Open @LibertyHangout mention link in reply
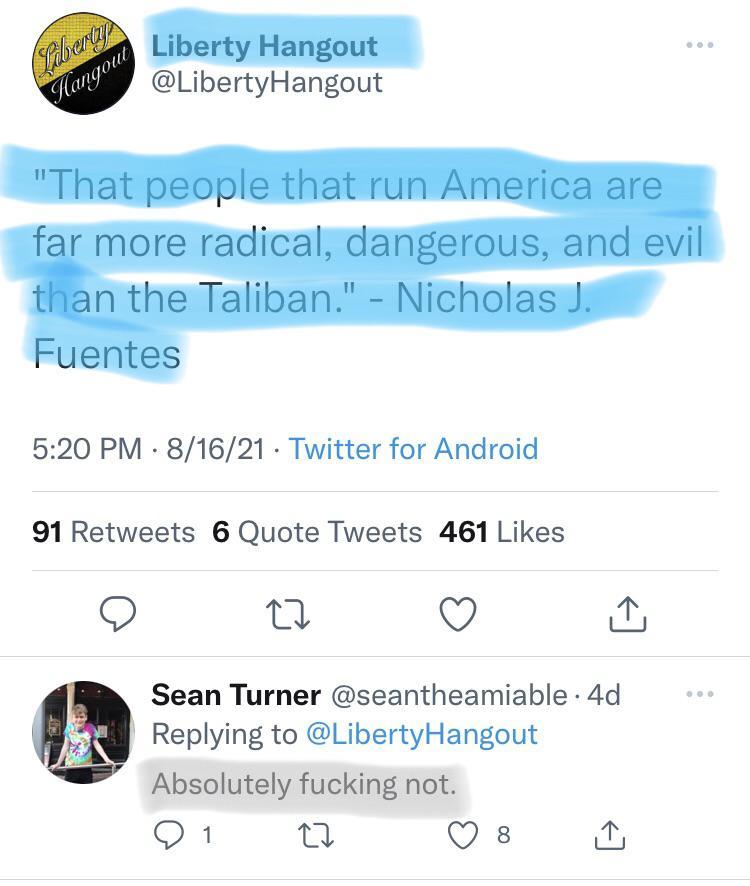Viewport: 750px width, 886px height. [x=420, y=734]
